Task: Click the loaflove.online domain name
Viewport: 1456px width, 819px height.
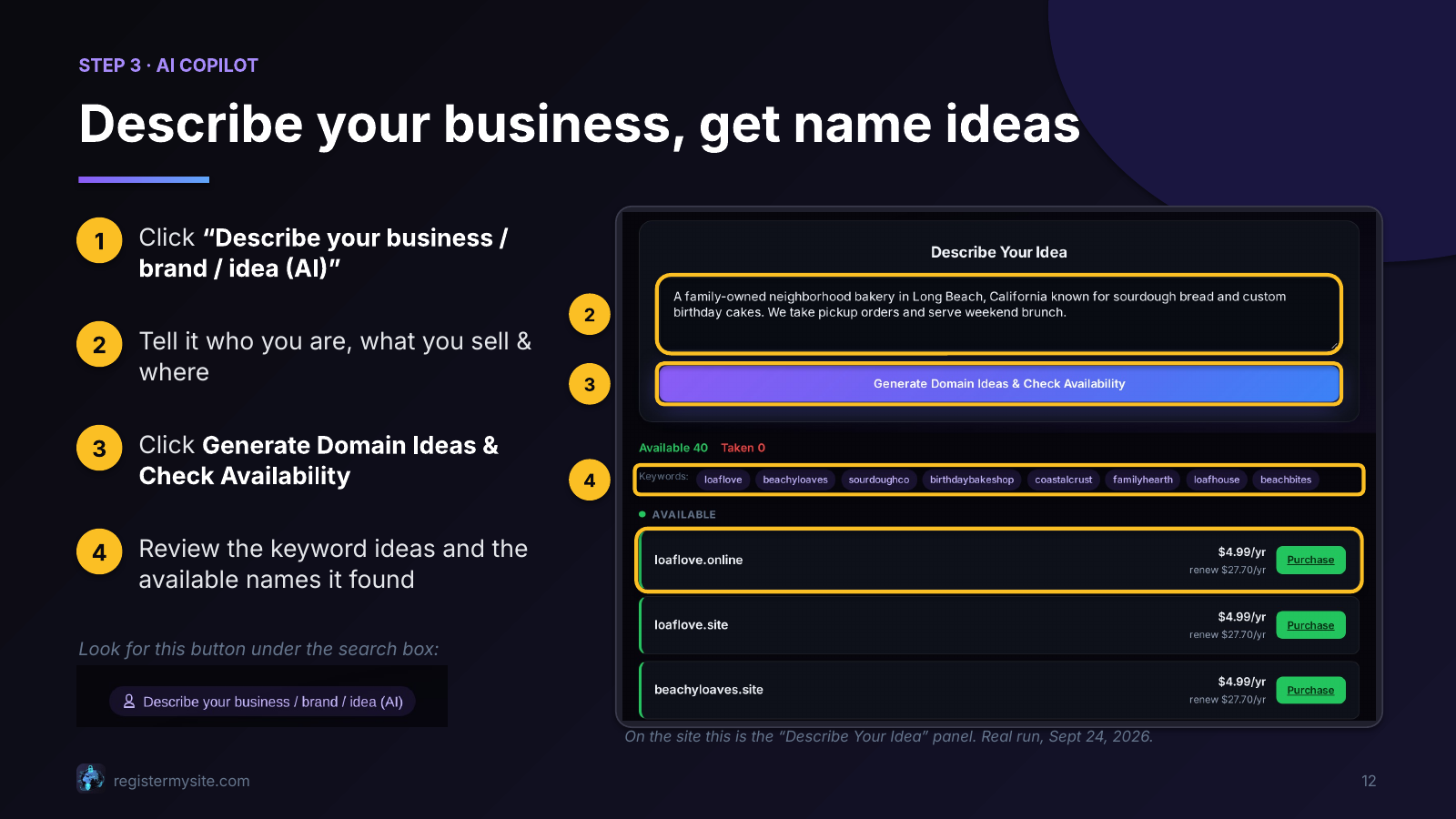Action: 698,560
